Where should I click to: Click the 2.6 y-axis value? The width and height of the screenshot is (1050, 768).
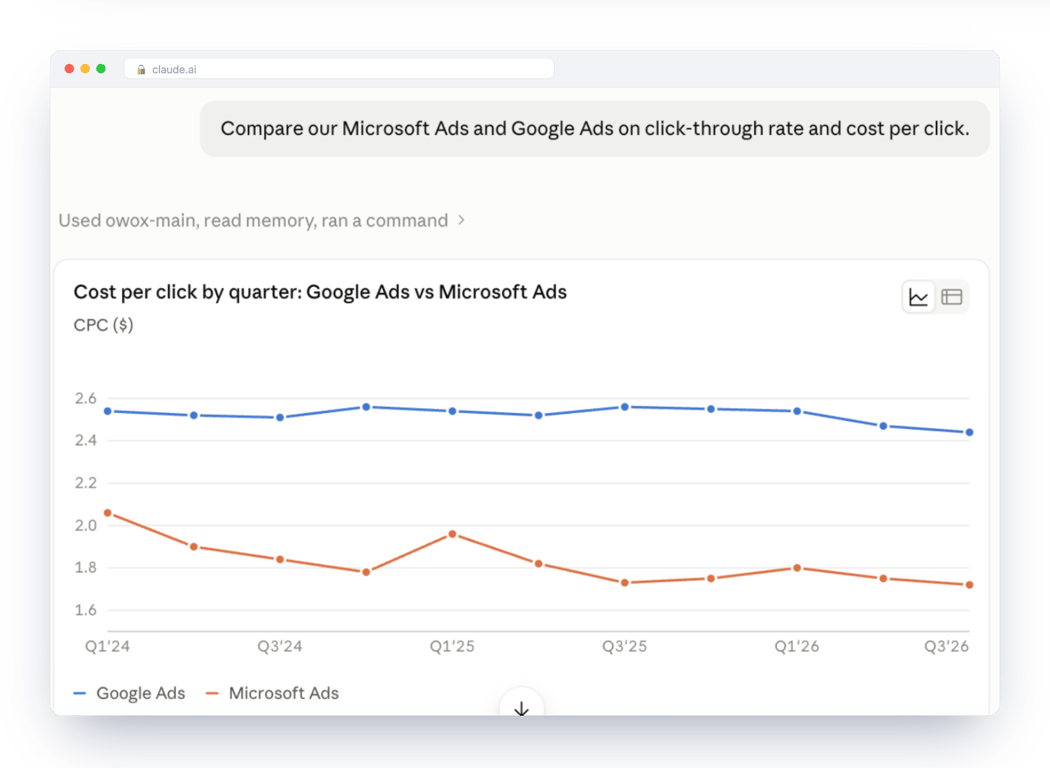86,398
